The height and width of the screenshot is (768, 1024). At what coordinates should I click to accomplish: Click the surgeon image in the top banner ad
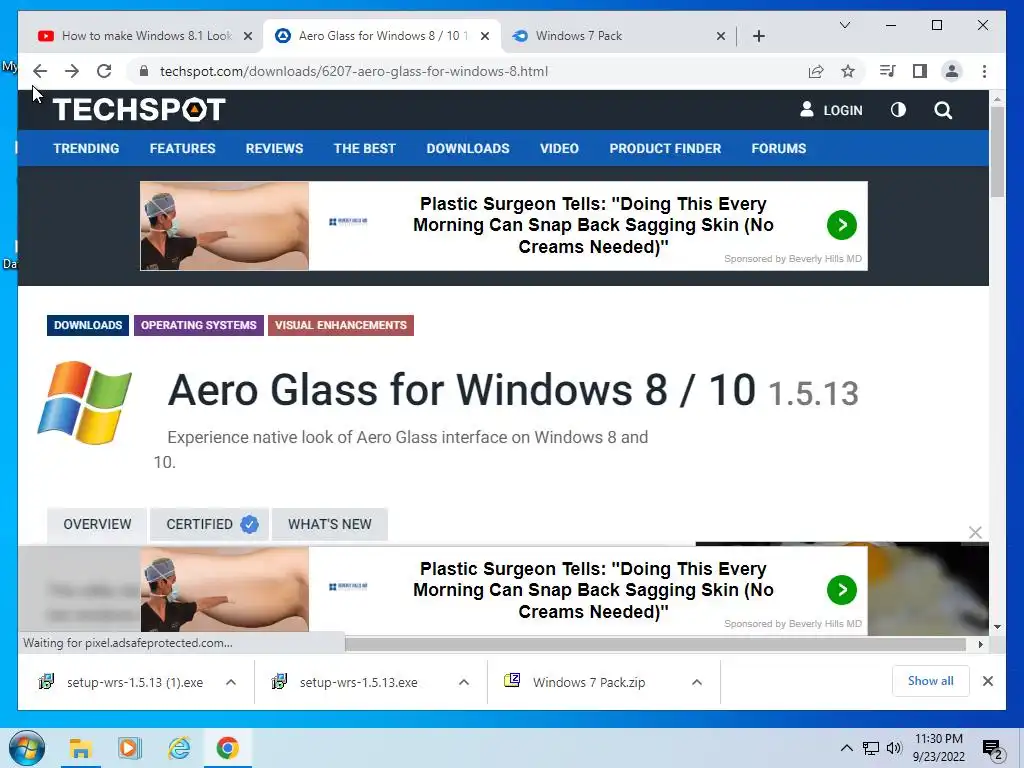[x=224, y=226]
